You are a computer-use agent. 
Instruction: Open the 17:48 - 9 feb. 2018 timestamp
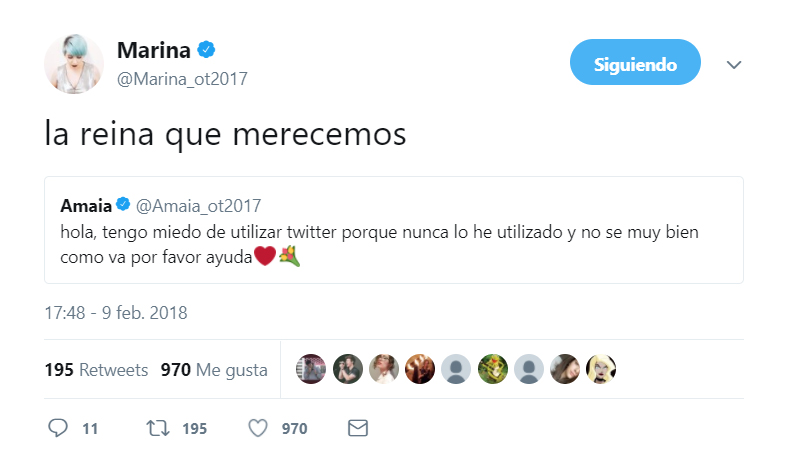116,313
